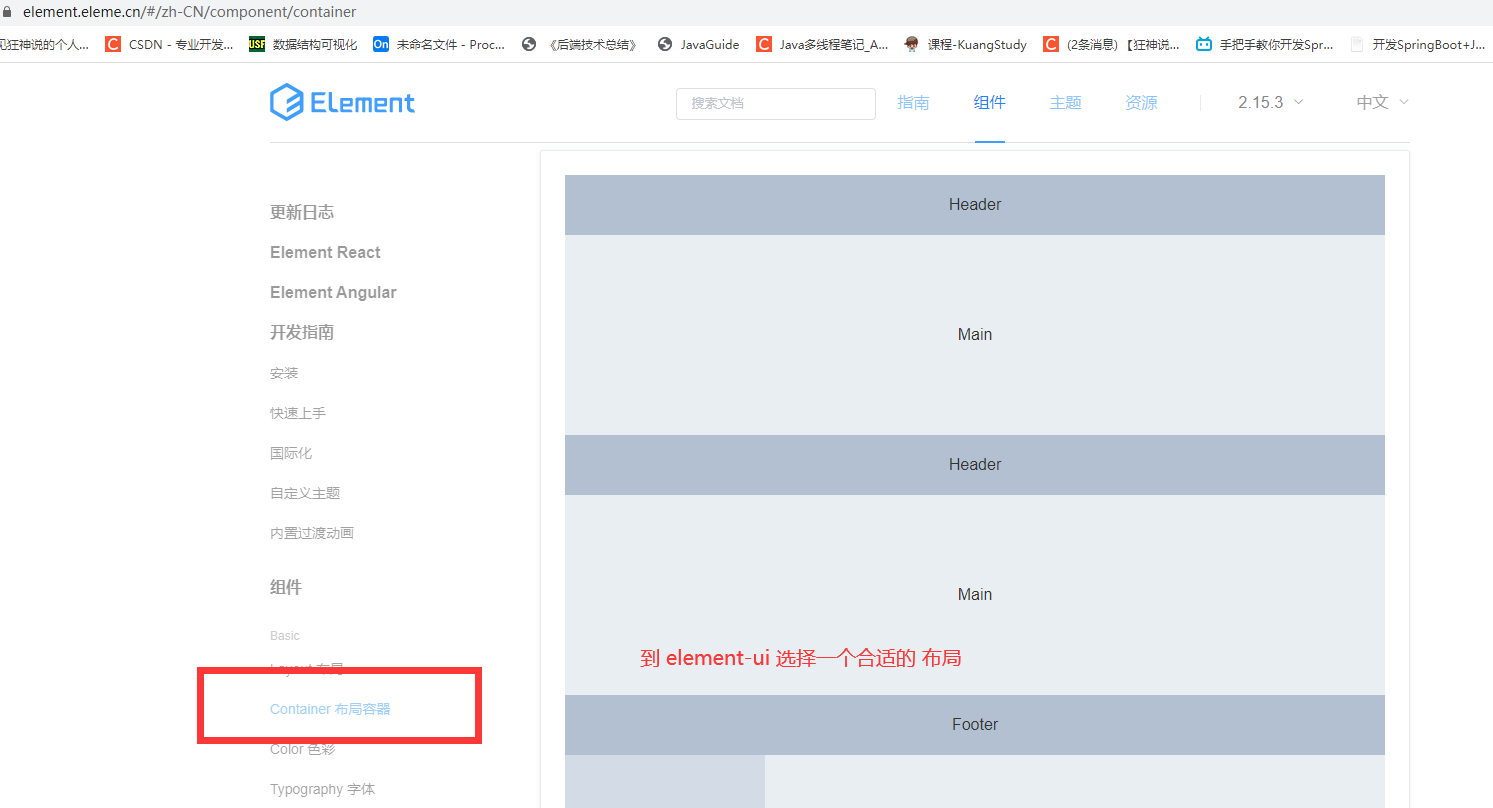The image size is (1493, 808).
Task: Click the Basic group label
Action: tap(285, 636)
